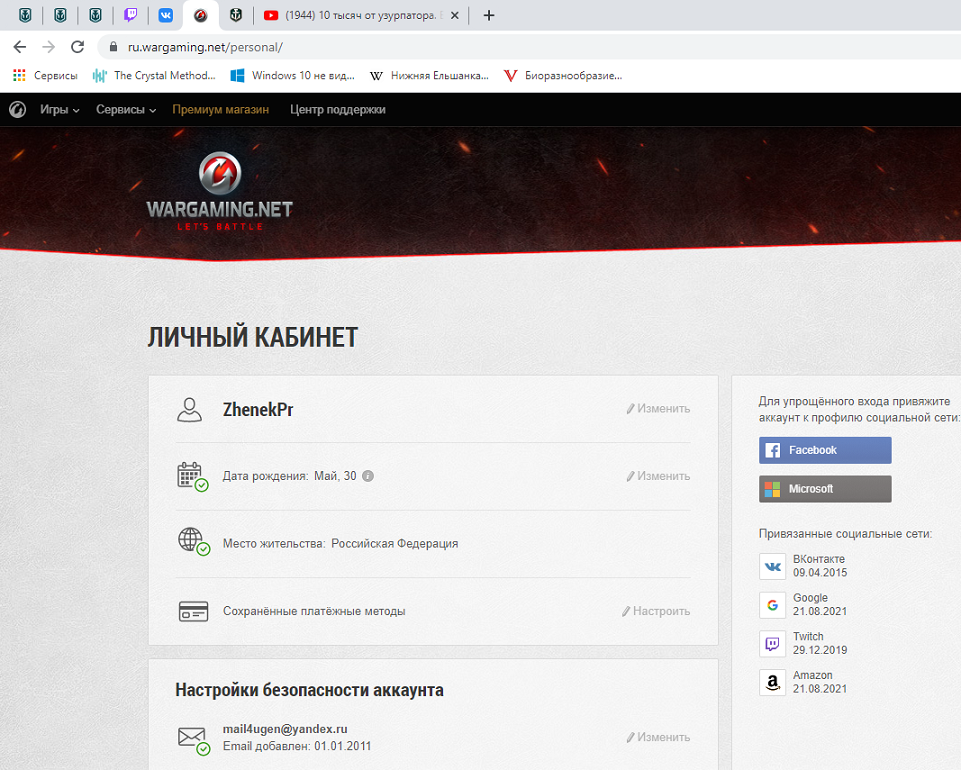Click the VKontakte linked network icon
Image resolution: width=961 pixels, height=770 pixels.
click(772, 566)
